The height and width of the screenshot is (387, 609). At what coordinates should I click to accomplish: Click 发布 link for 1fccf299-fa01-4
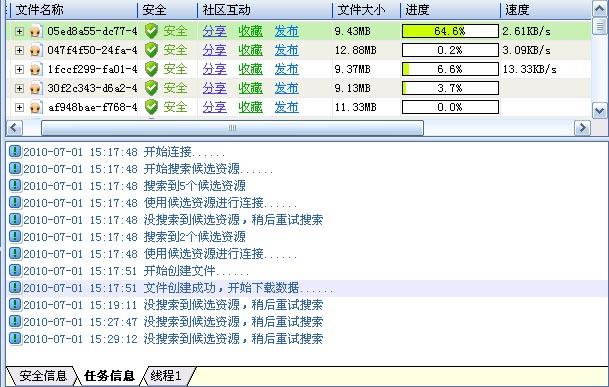pyautogui.click(x=286, y=69)
